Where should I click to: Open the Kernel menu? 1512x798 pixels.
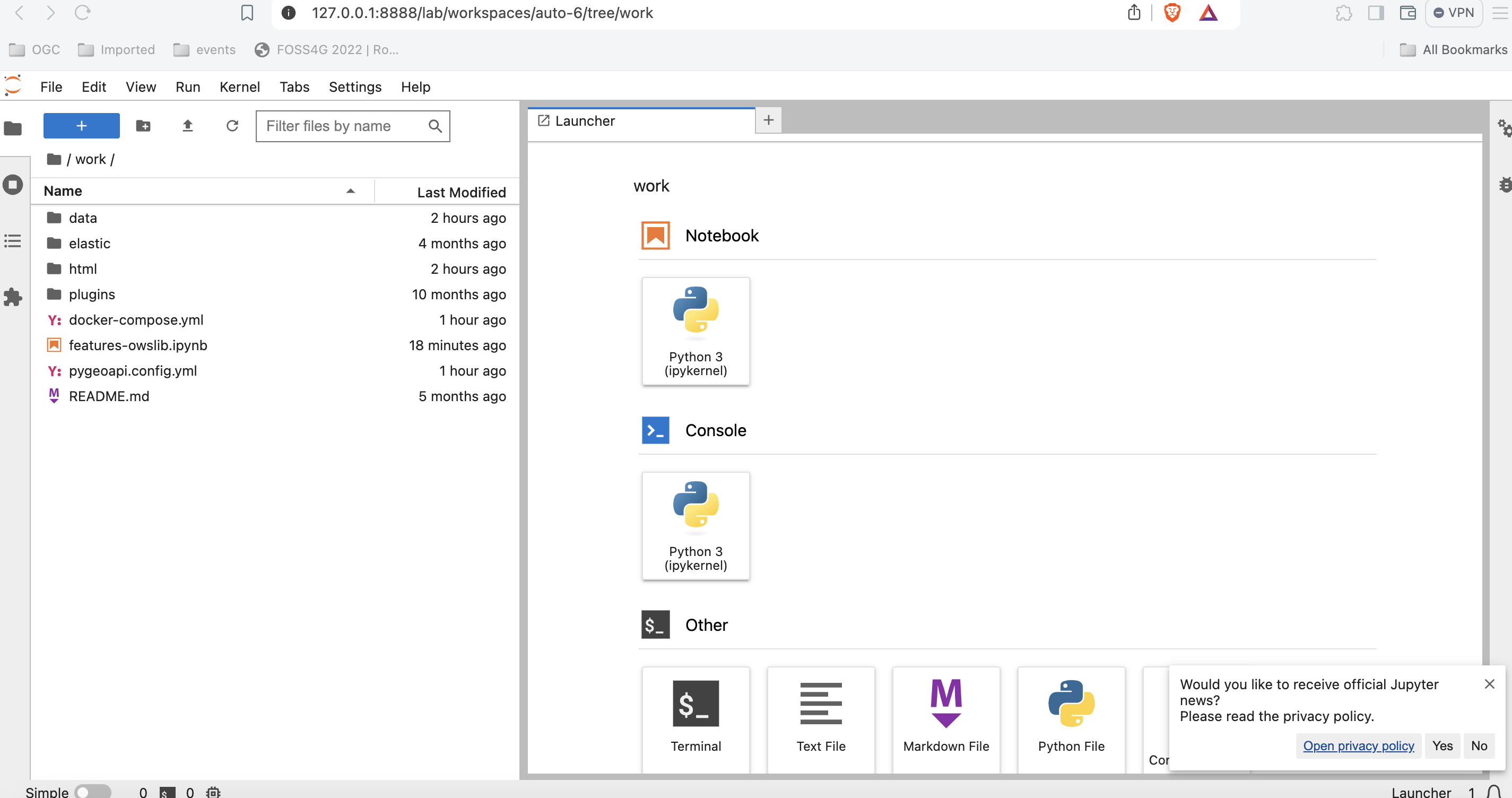point(239,86)
